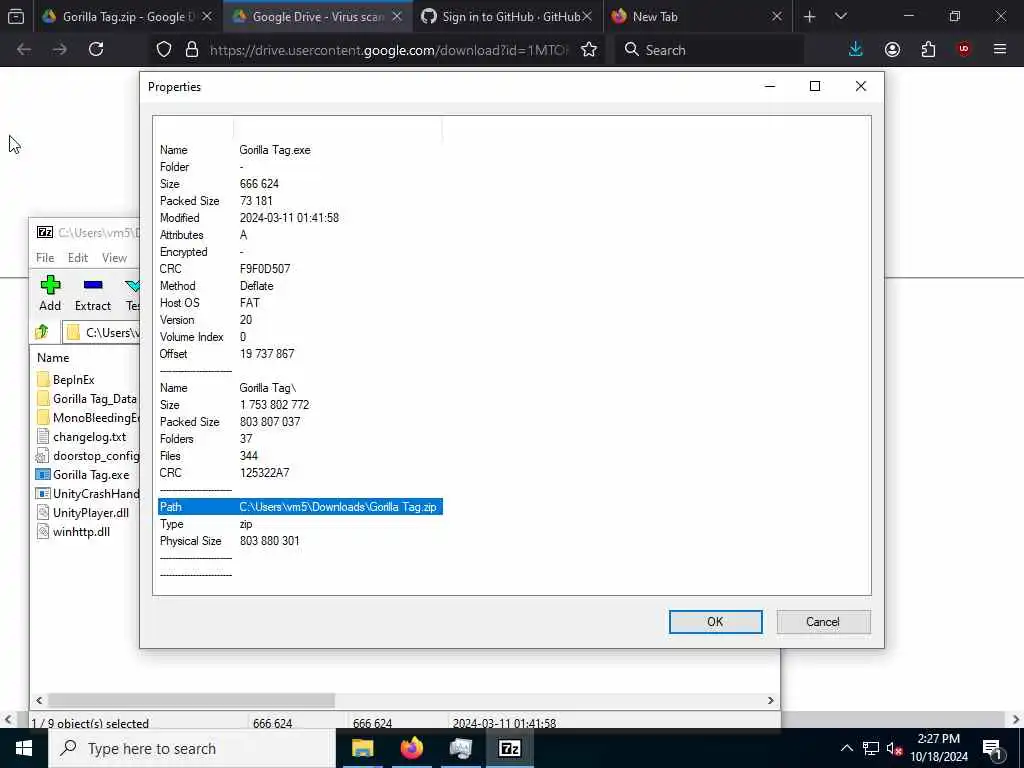The height and width of the screenshot is (768, 1024).
Task: Open the Windows Start menu
Action: 24,748
